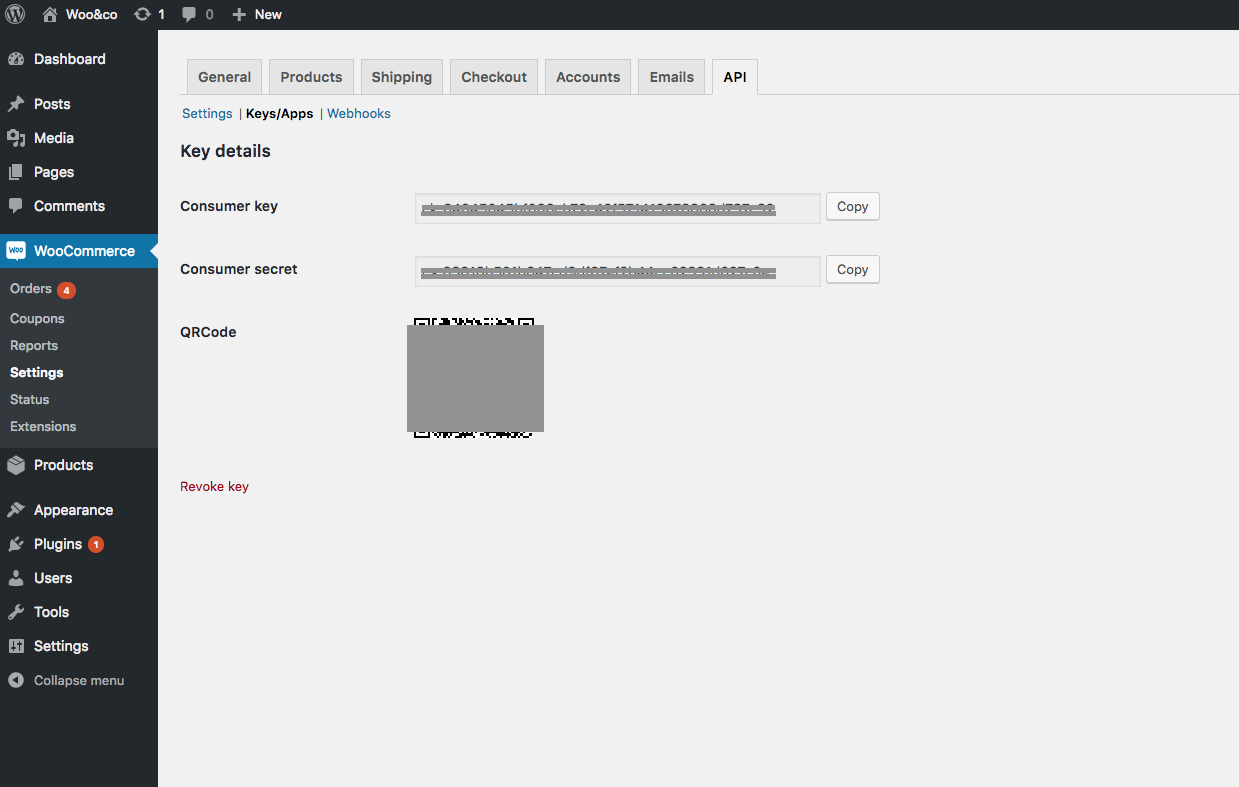Click the Comments bubble icon in sidebar

coord(16,206)
